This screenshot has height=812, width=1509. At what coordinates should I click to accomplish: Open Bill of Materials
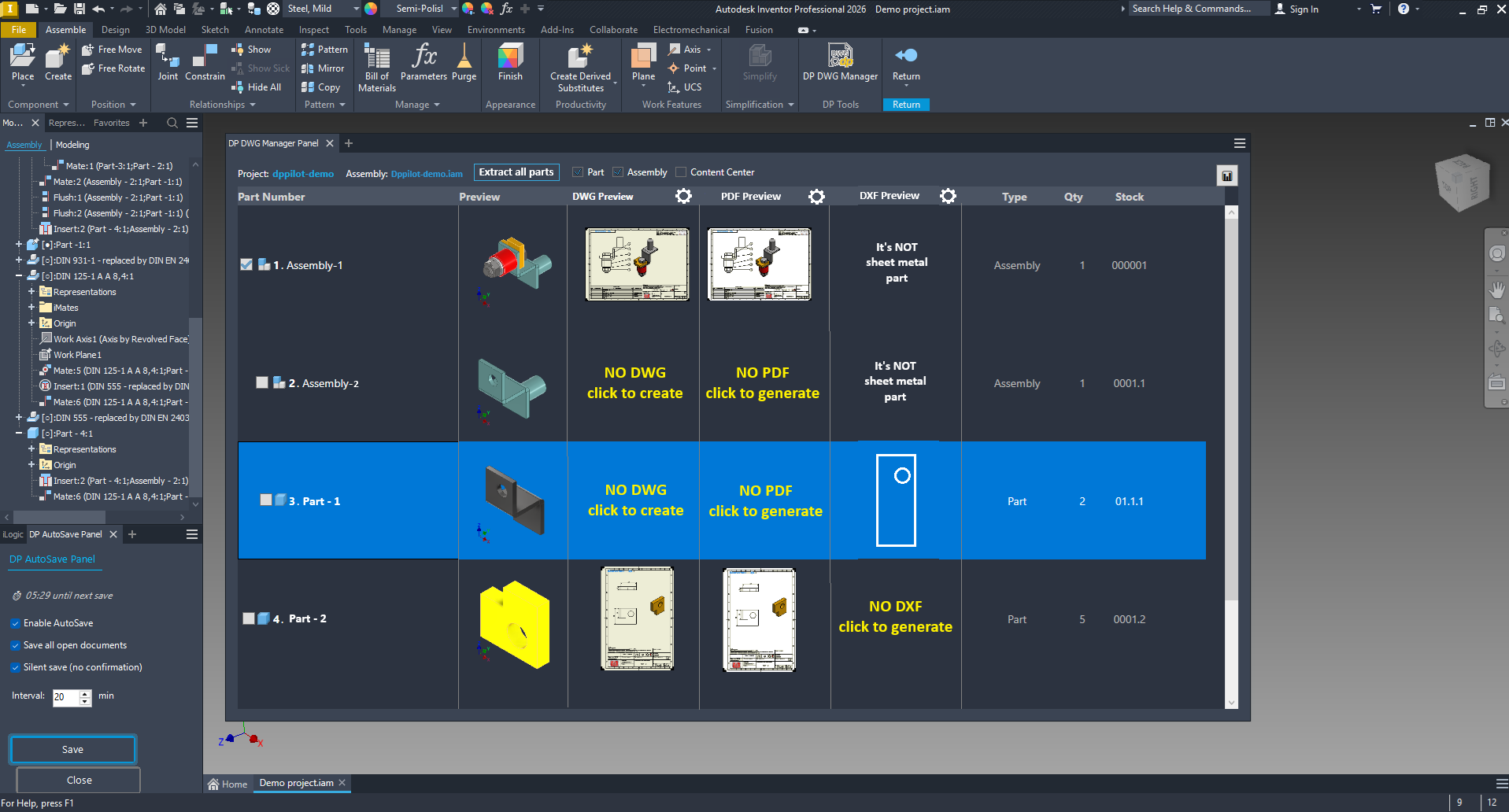click(x=377, y=68)
